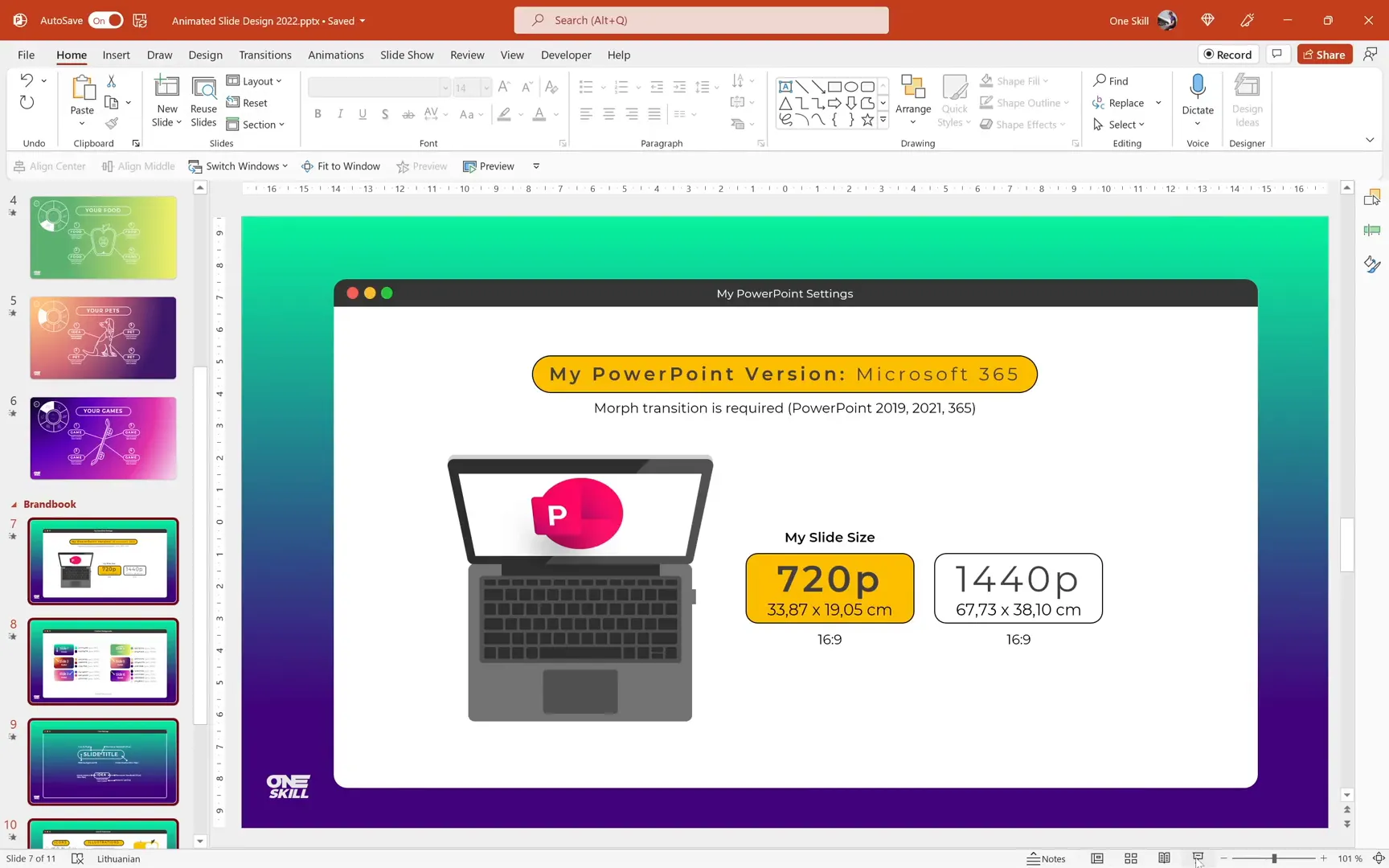
Task: Click the save icon in title bar
Action: click(140, 20)
